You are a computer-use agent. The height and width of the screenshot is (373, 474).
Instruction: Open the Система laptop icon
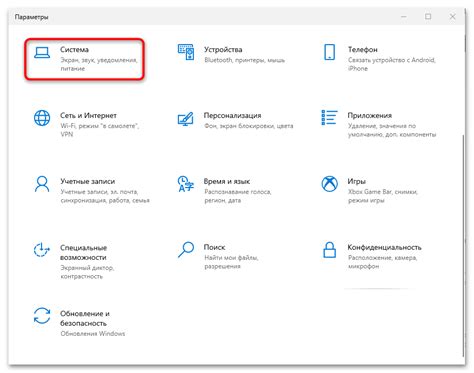(42, 53)
